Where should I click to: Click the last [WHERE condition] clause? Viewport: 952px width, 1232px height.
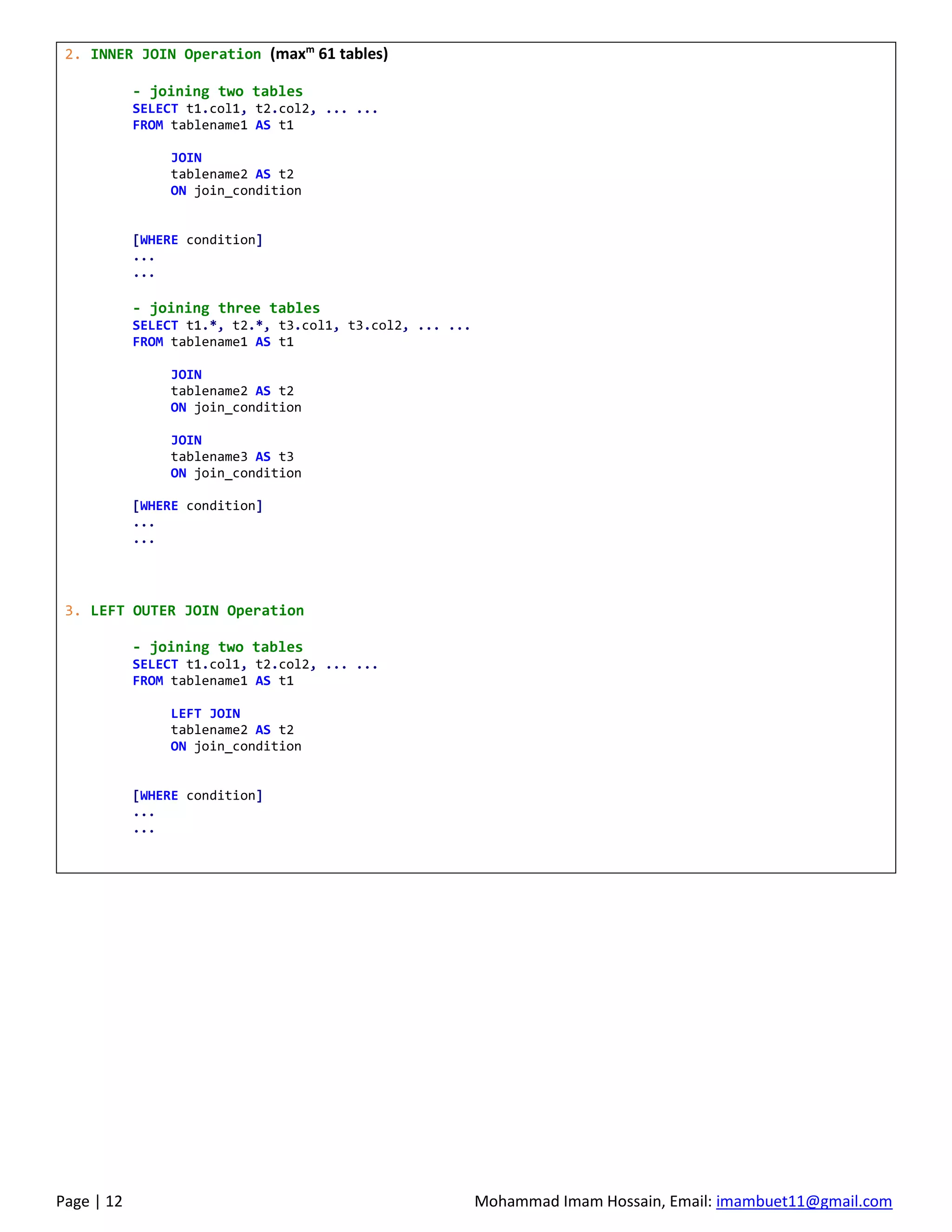click(198, 795)
